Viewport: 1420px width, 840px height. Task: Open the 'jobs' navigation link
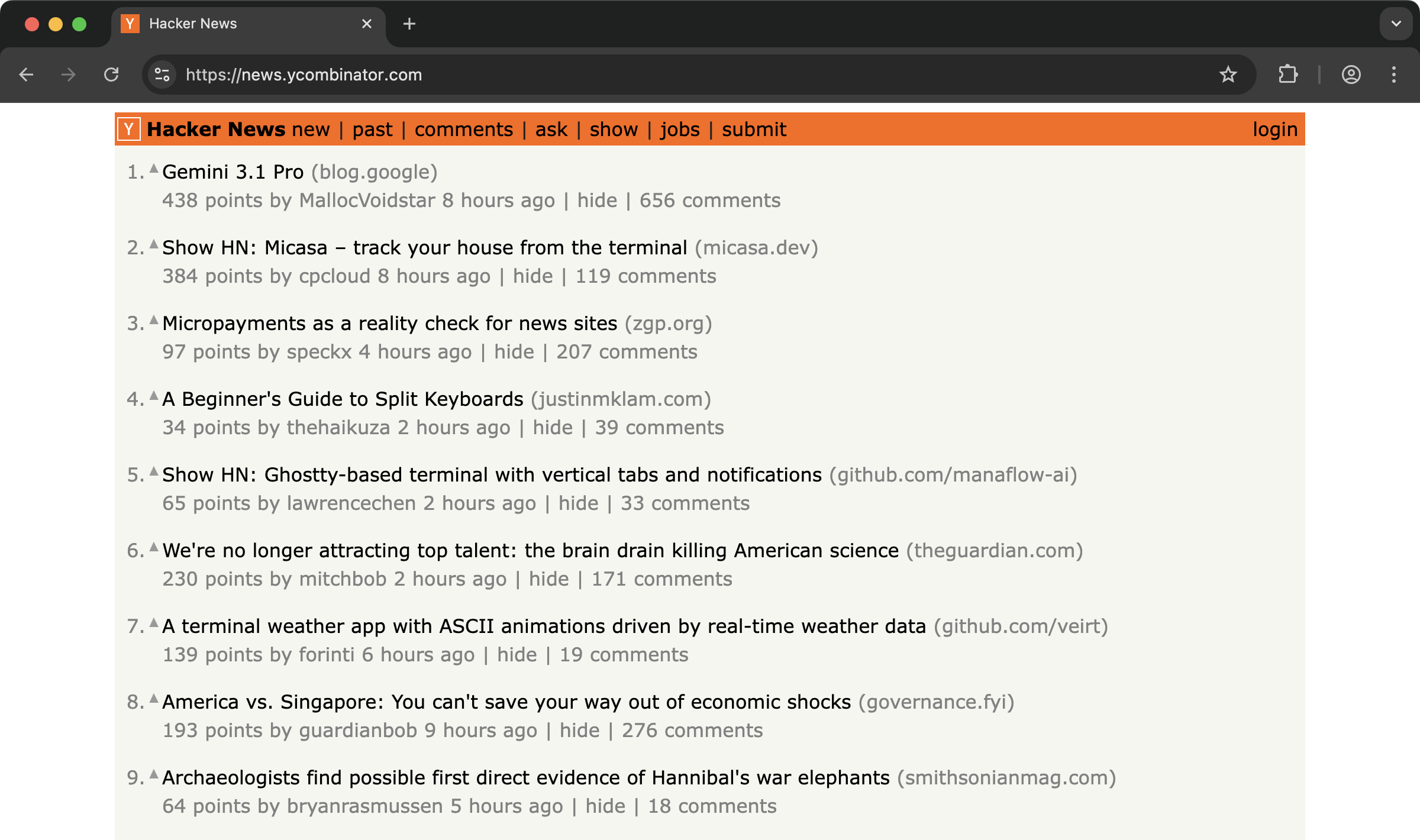coord(680,130)
